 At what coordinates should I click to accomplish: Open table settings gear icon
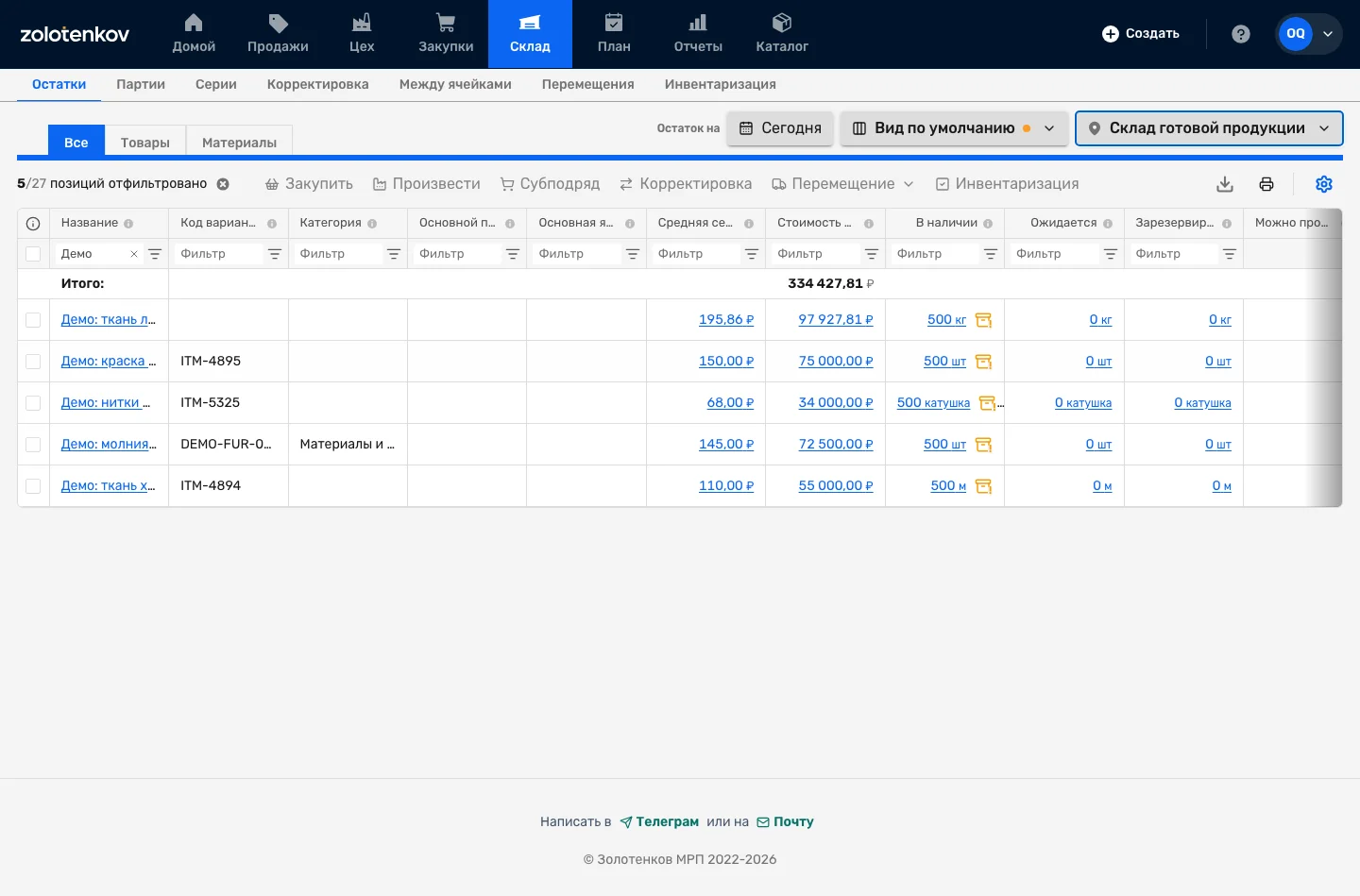click(1324, 184)
